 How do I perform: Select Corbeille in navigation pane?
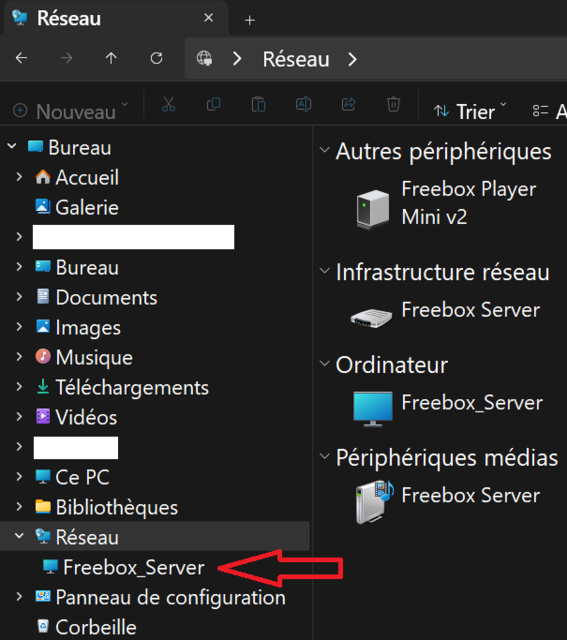click(96, 627)
